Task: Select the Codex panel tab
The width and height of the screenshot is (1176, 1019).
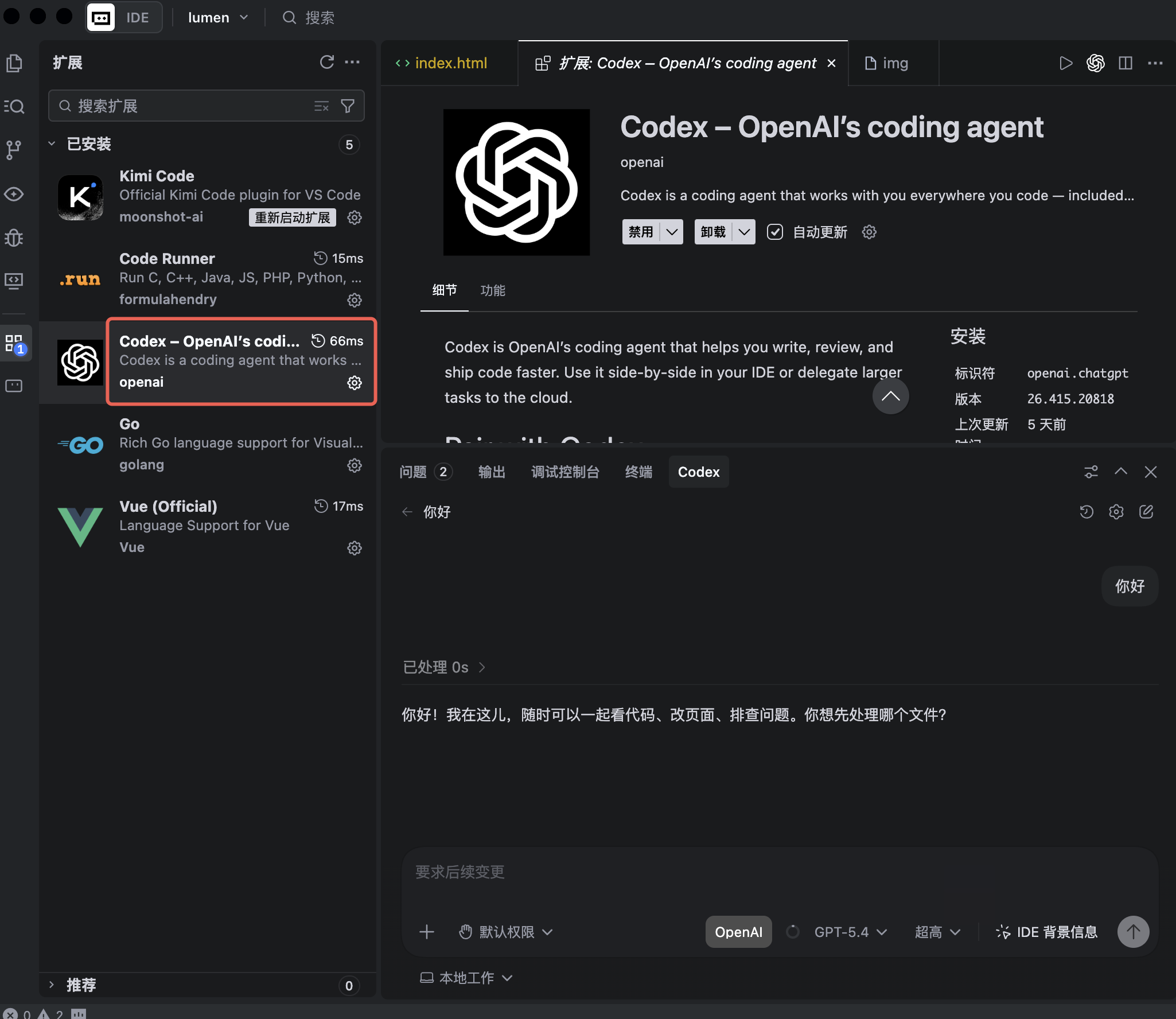Action: tap(699, 472)
